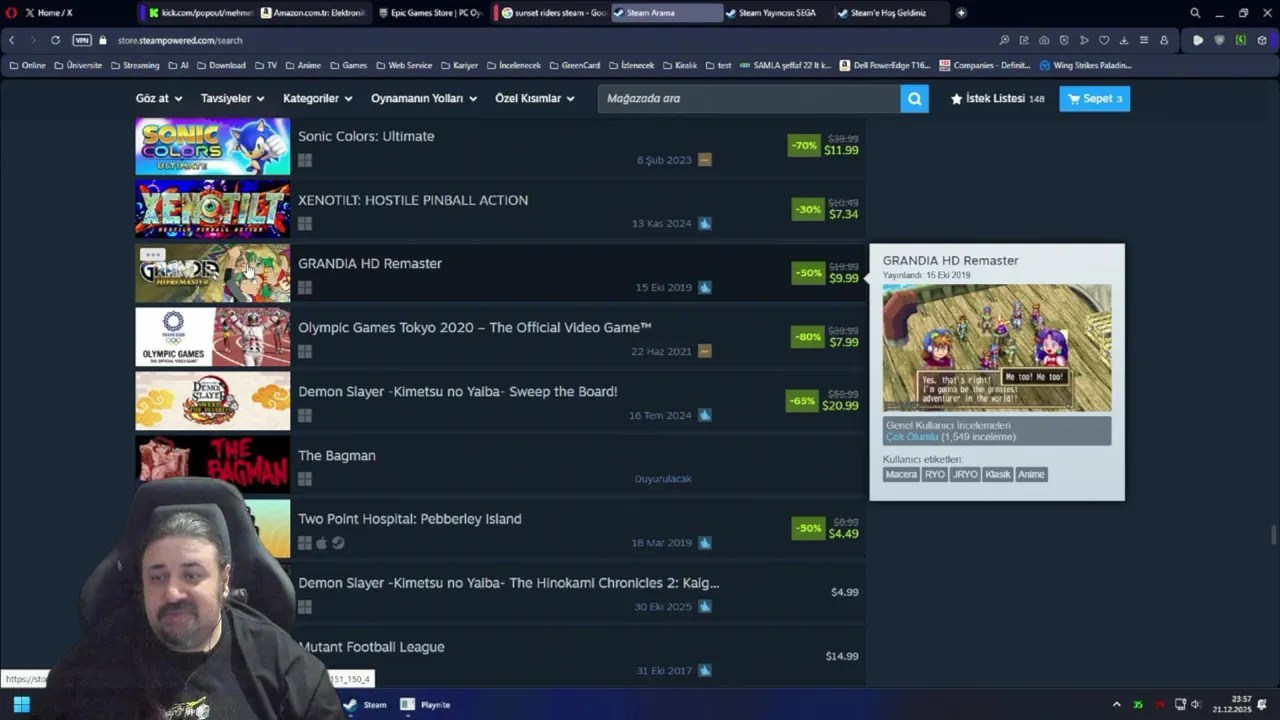Click the Mağazada ara search field
This screenshot has width=1280, height=720.
pyautogui.click(x=749, y=98)
